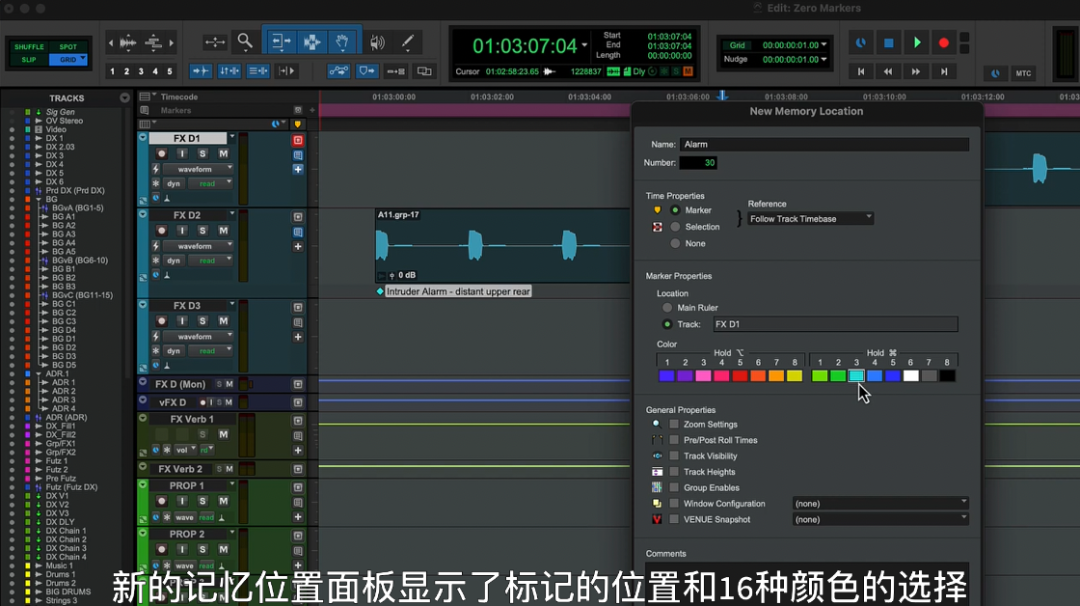Open the Window Configuration dropdown
This screenshot has width=1080, height=606.
(x=880, y=503)
